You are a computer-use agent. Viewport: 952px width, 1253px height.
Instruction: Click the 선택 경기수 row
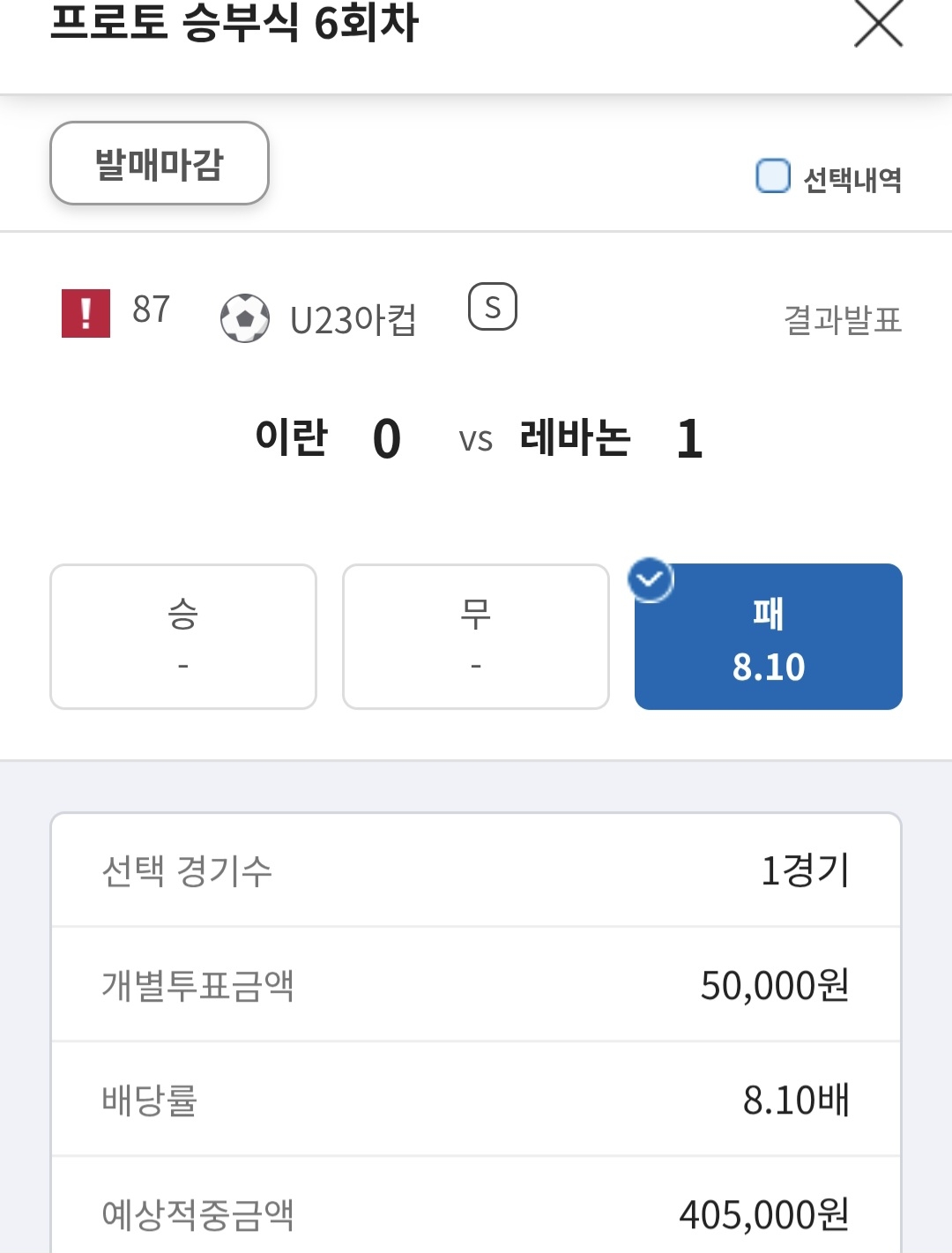click(476, 870)
